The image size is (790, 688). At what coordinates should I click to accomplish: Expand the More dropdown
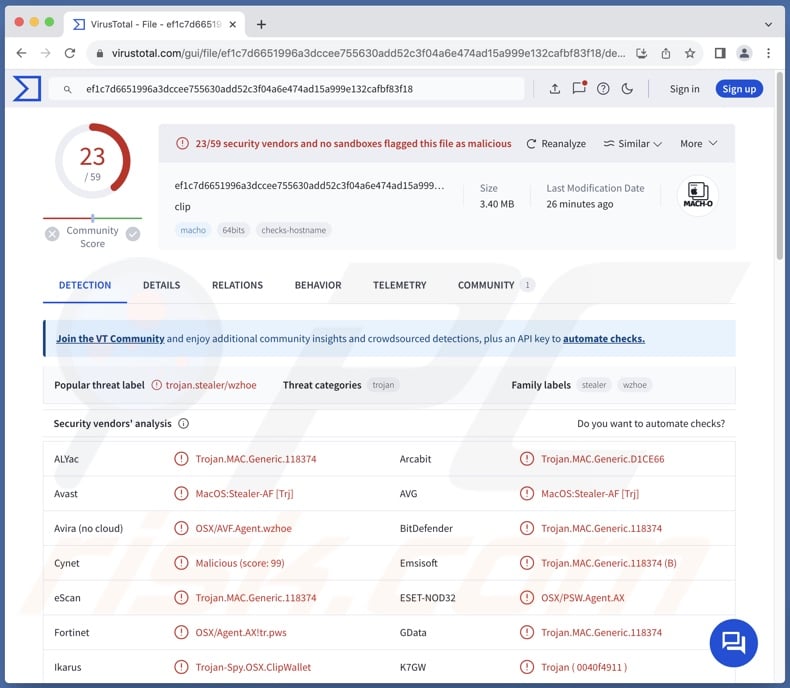click(699, 144)
